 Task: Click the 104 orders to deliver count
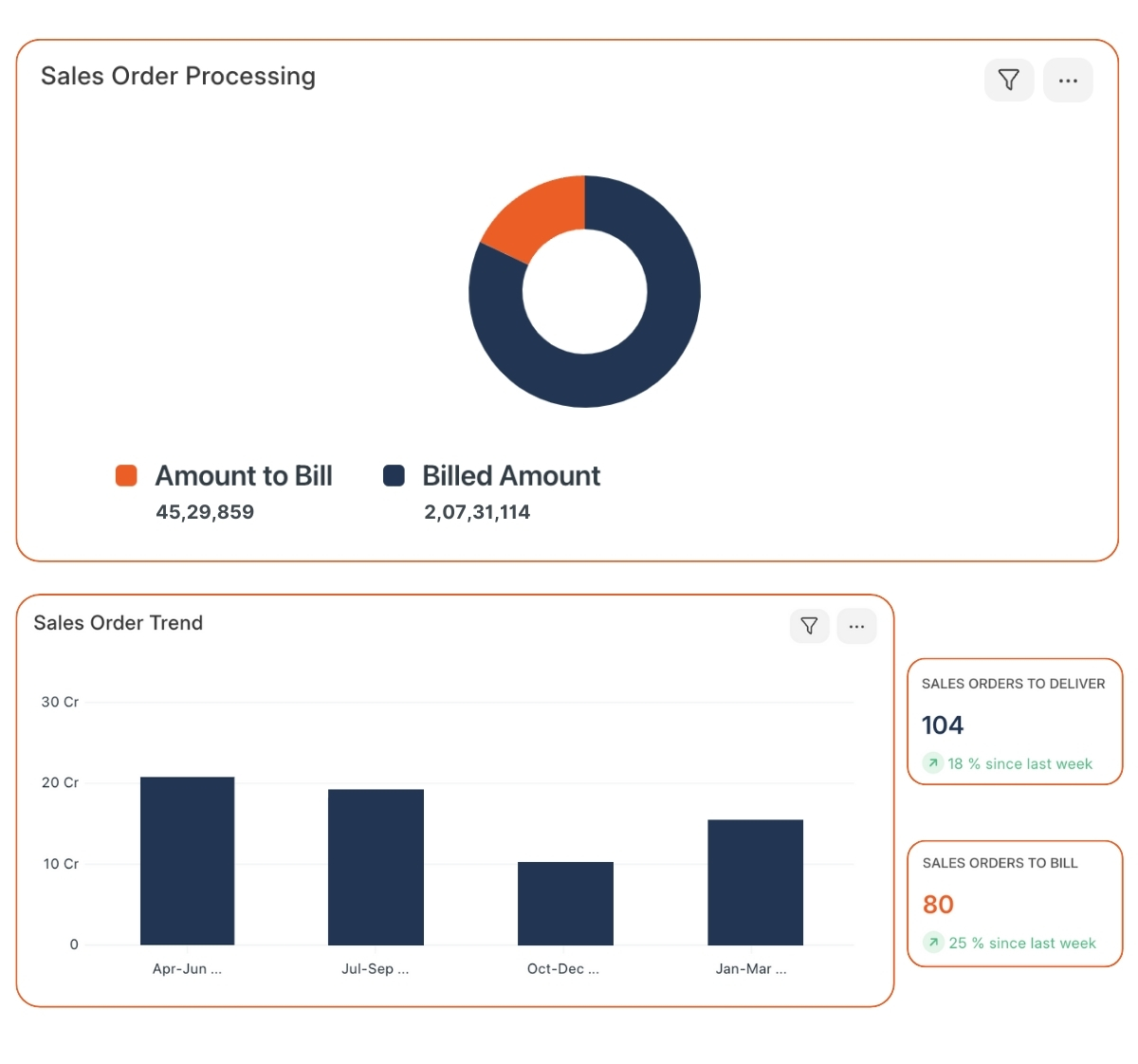[x=943, y=725]
